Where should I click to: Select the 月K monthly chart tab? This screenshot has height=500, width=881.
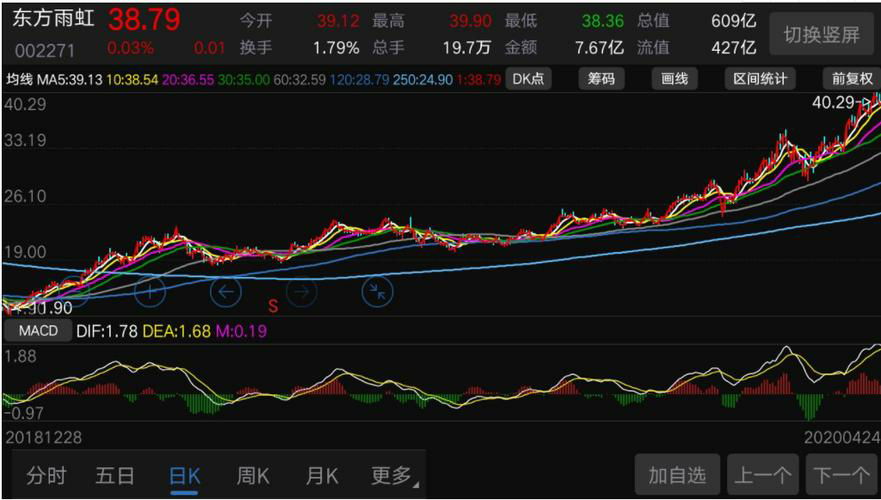322,476
